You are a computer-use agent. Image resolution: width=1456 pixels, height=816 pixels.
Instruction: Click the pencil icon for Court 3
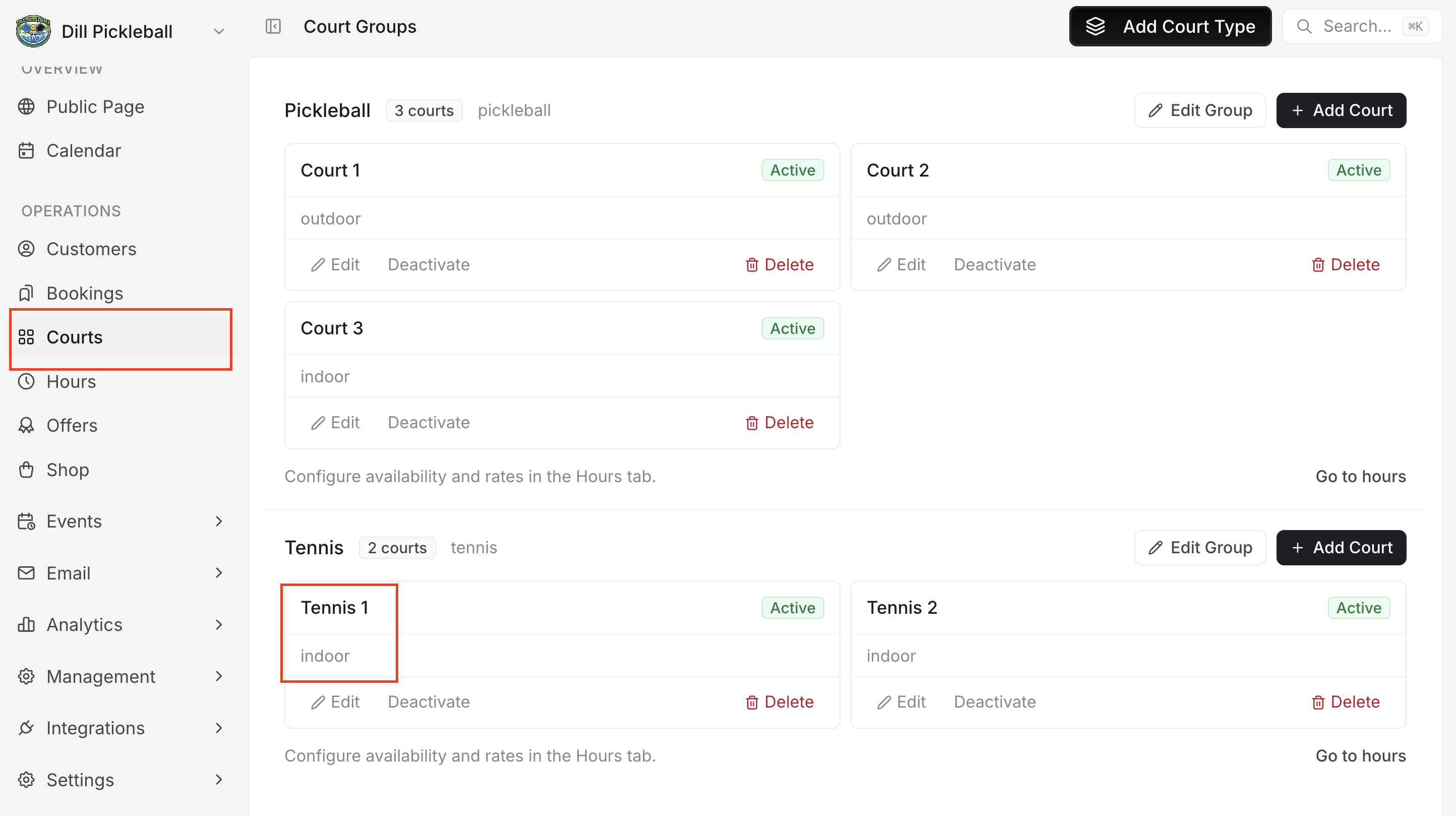point(318,423)
